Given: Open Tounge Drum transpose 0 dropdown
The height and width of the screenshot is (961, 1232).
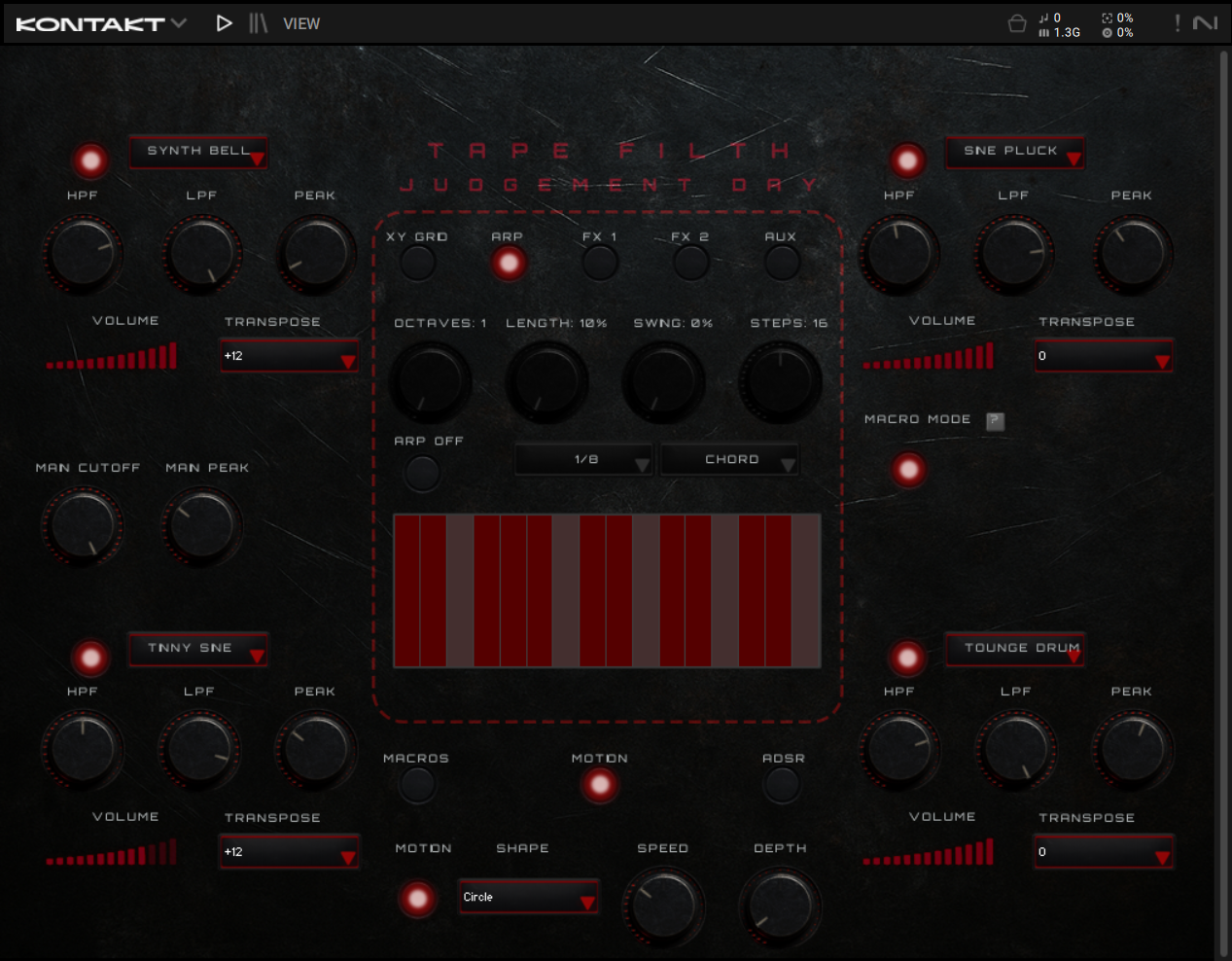Looking at the screenshot, I should click(1104, 852).
